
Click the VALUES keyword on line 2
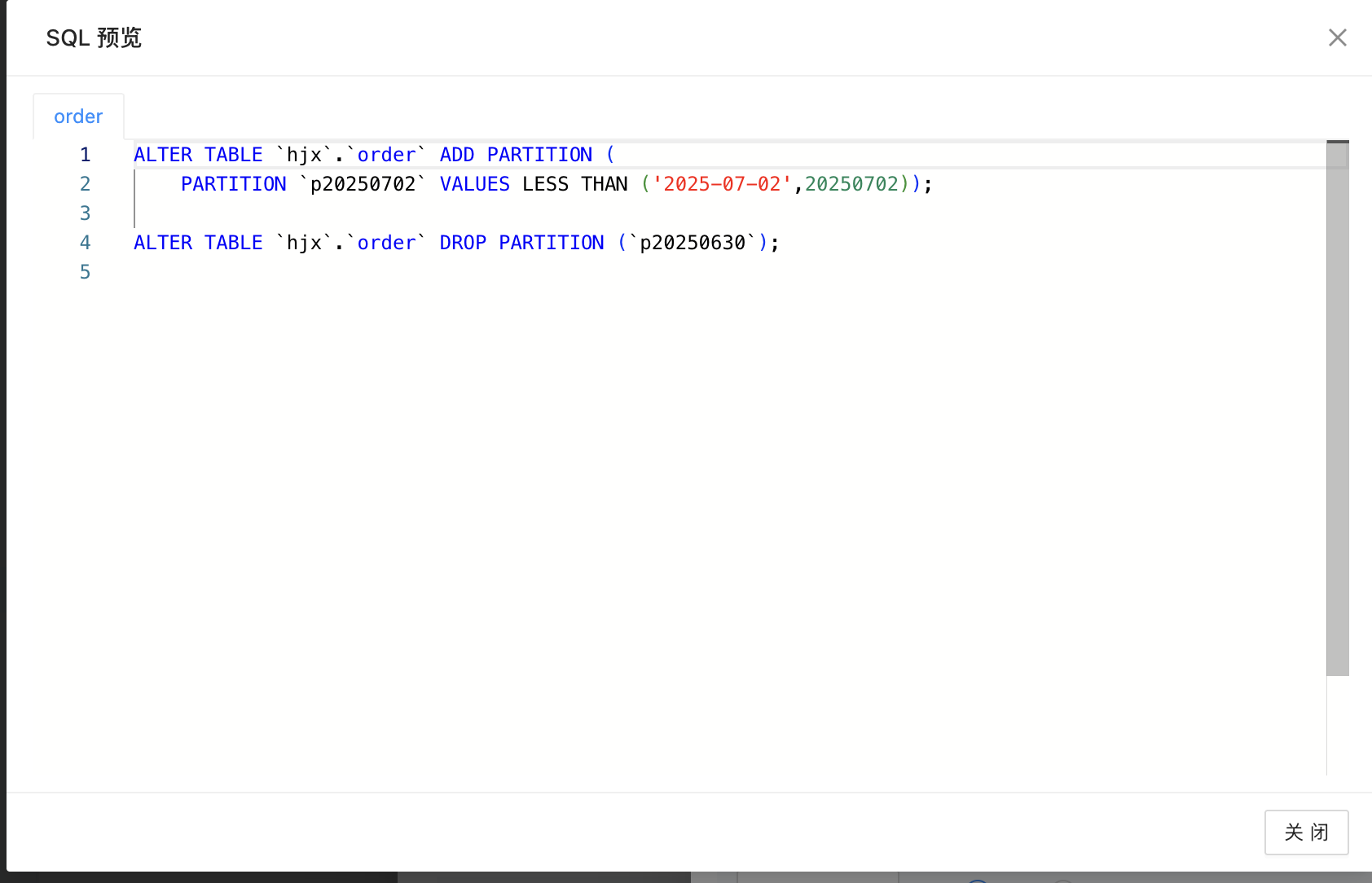(474, 184)
